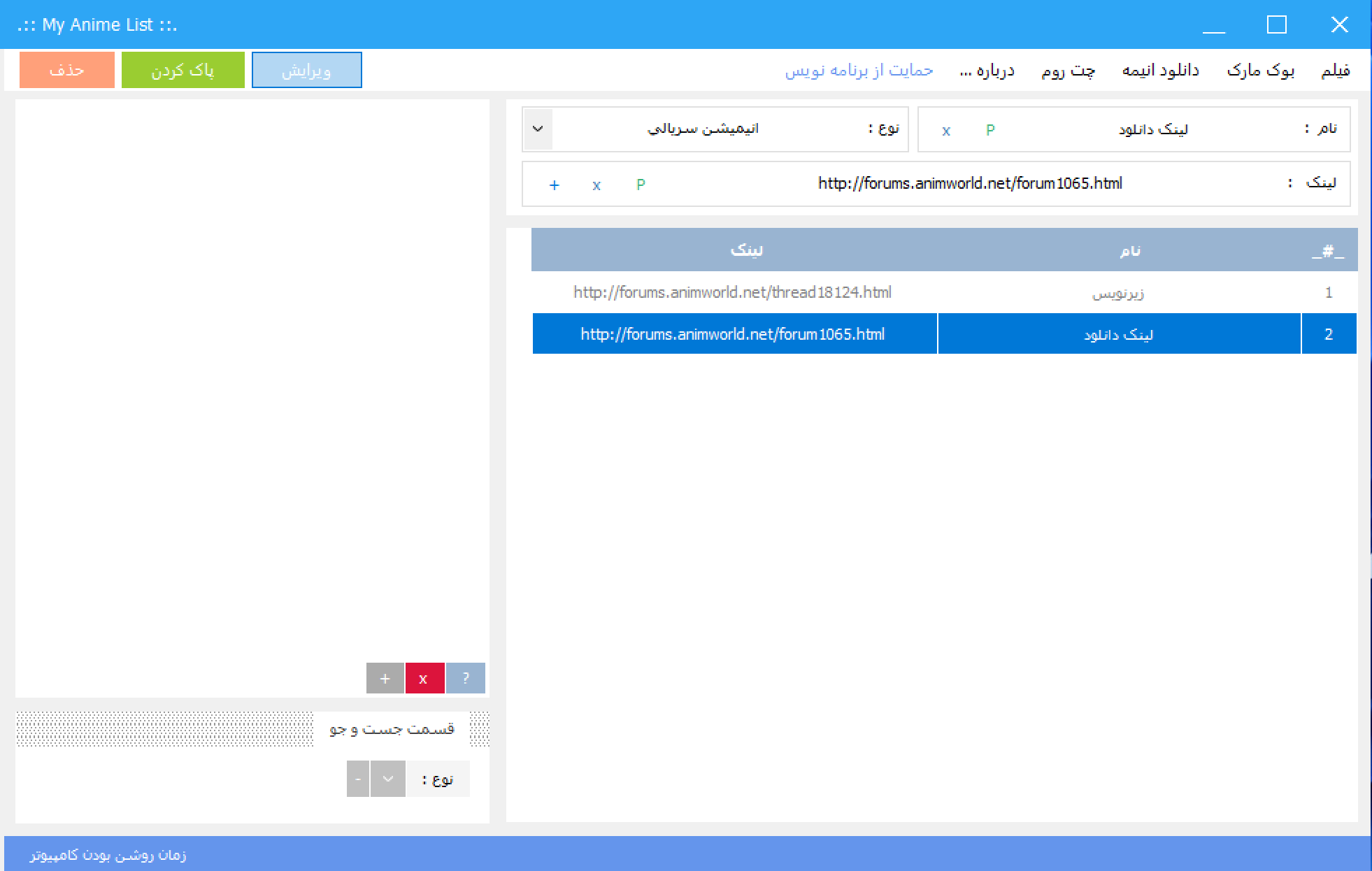This screenshot has height=871, width=1372.
Task: Click the P paste icon in the link row
Action: click(x=640, y=185)
